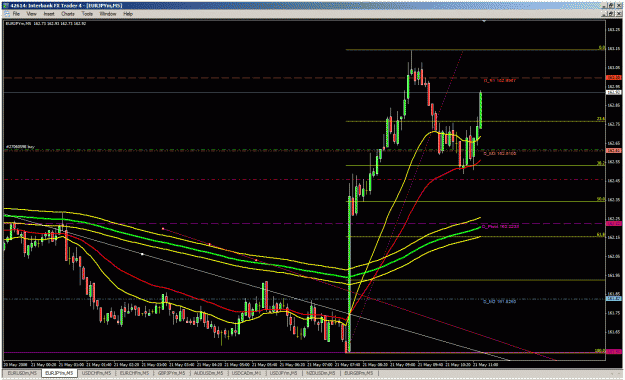Open the Tools menu
The image size is (625, 380).
click(87, 14)
